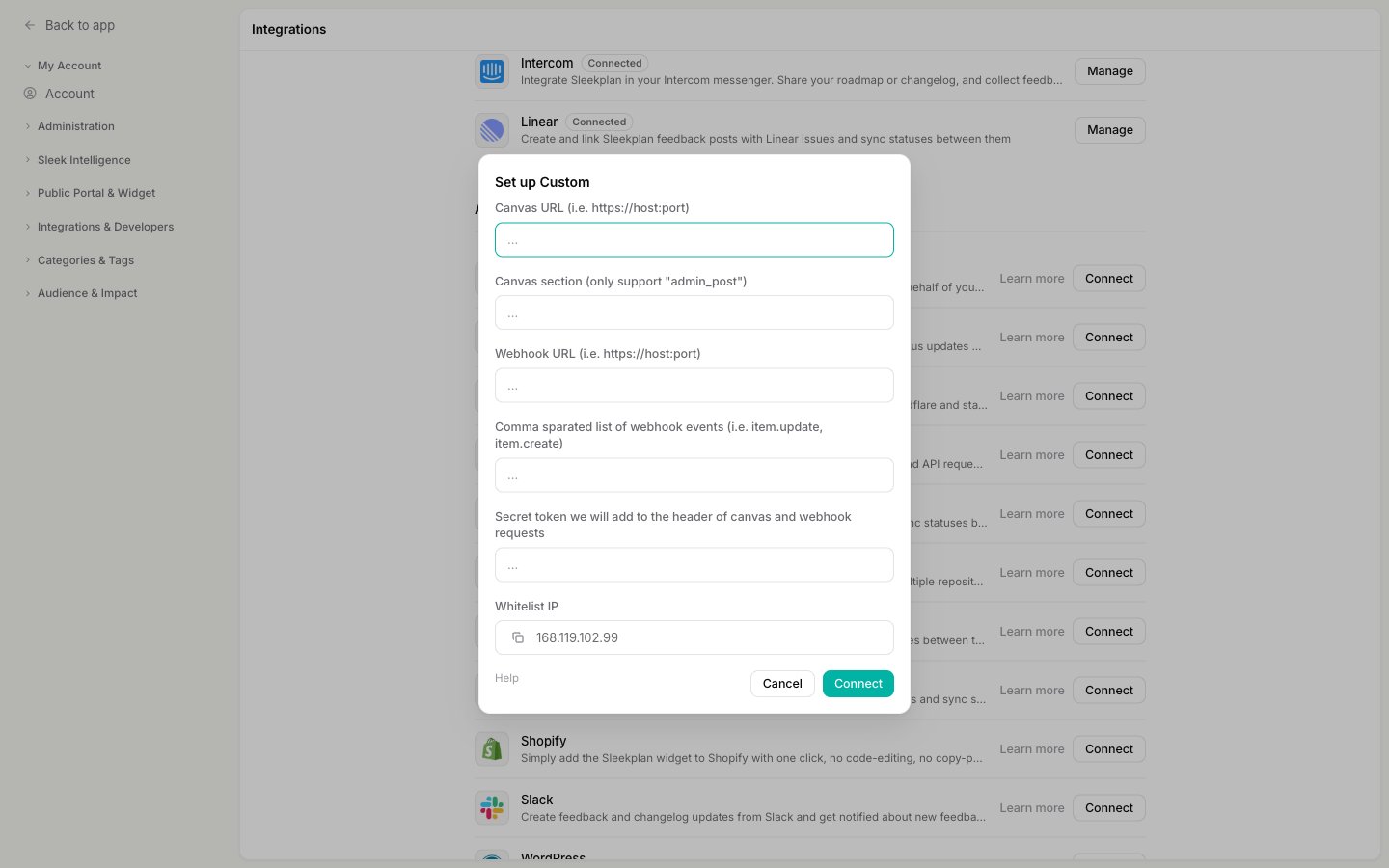1389x868 pixels.
Task: Manage the Intercom integration
Action: pyautogui.click(x=1110, y=71)
